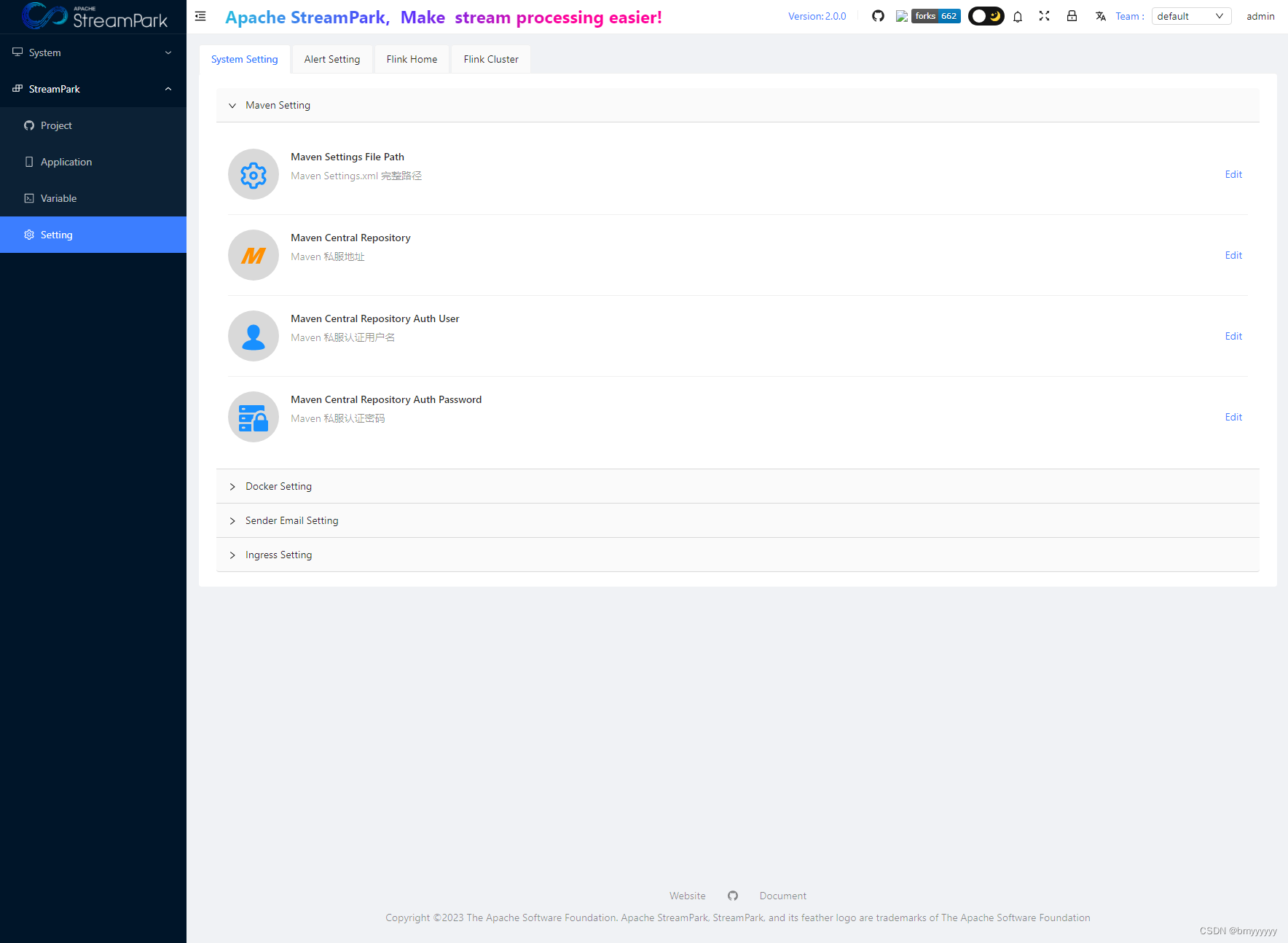
Task: Open the Variable menu item
Action: coord(93,198)
